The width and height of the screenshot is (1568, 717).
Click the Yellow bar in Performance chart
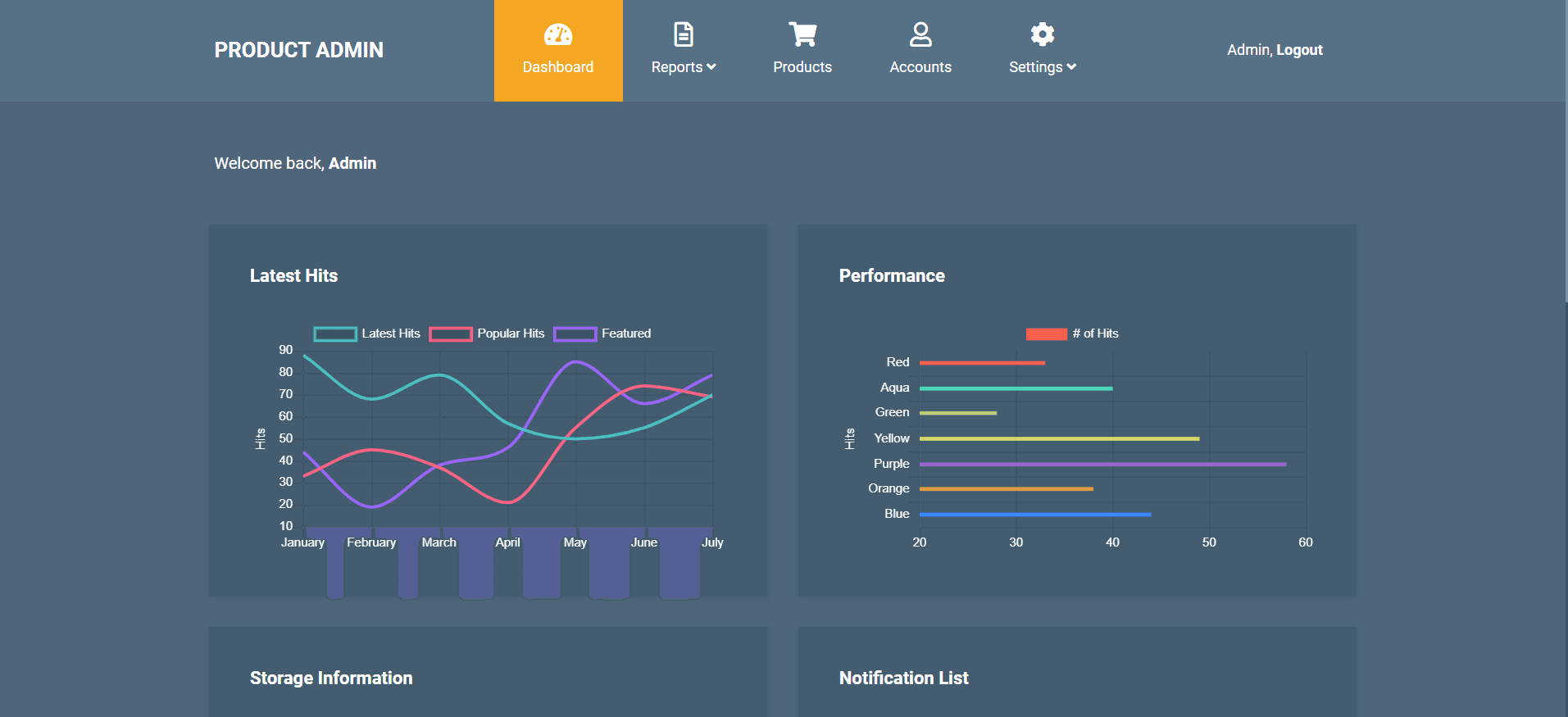(x=1059, y=439)
